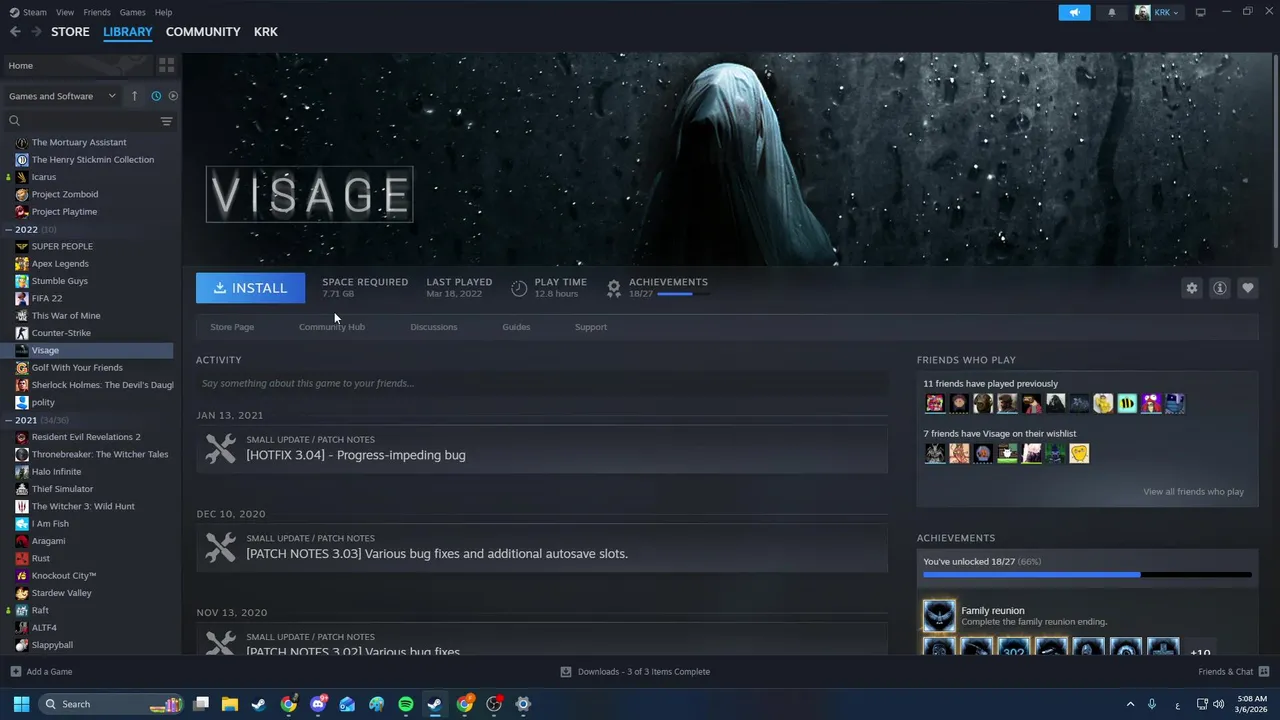1280x720 pixels.
Task: Switch library to grid collections view
Action: 166,65
